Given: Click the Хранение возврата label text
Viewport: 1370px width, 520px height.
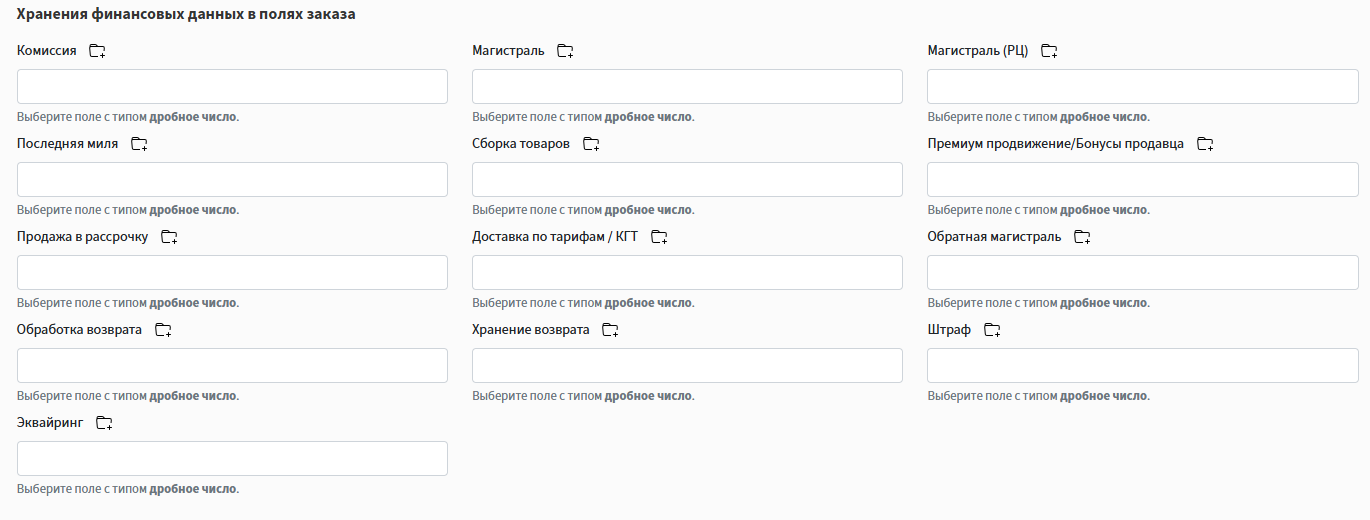Looking at the screenshot, I should [531, 330].
